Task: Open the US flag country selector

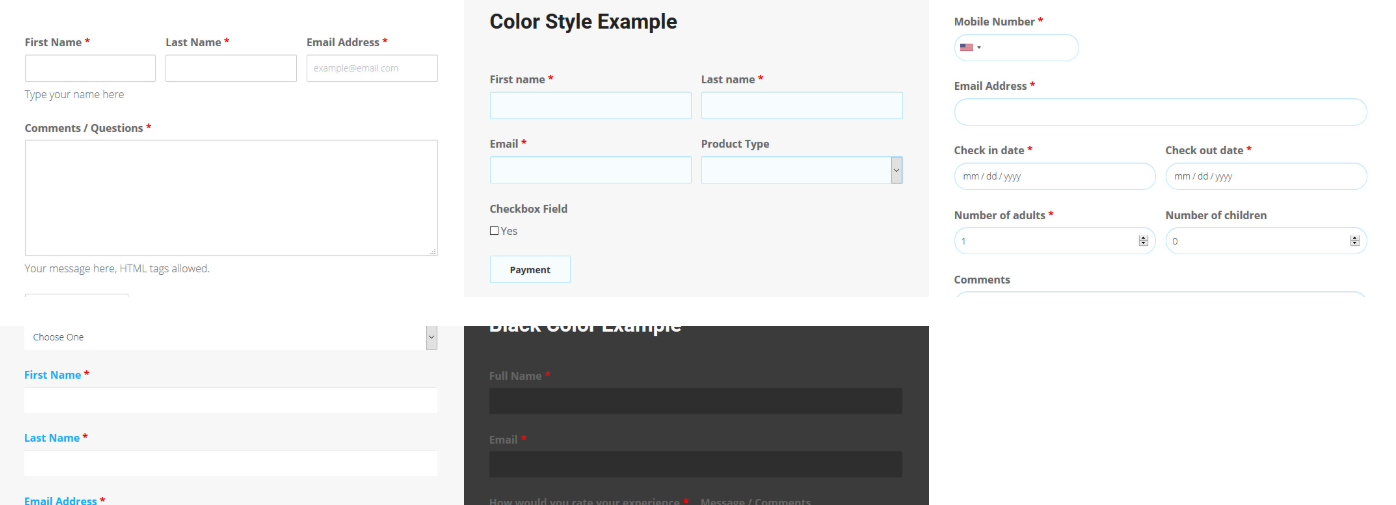Action: [970, 48]
